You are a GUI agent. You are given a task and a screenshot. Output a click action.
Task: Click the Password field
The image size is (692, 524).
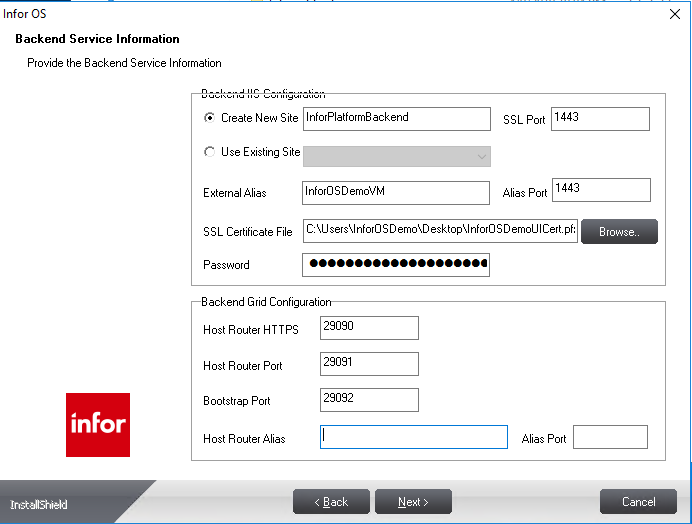pyautogui.click(x=396, y=265)
